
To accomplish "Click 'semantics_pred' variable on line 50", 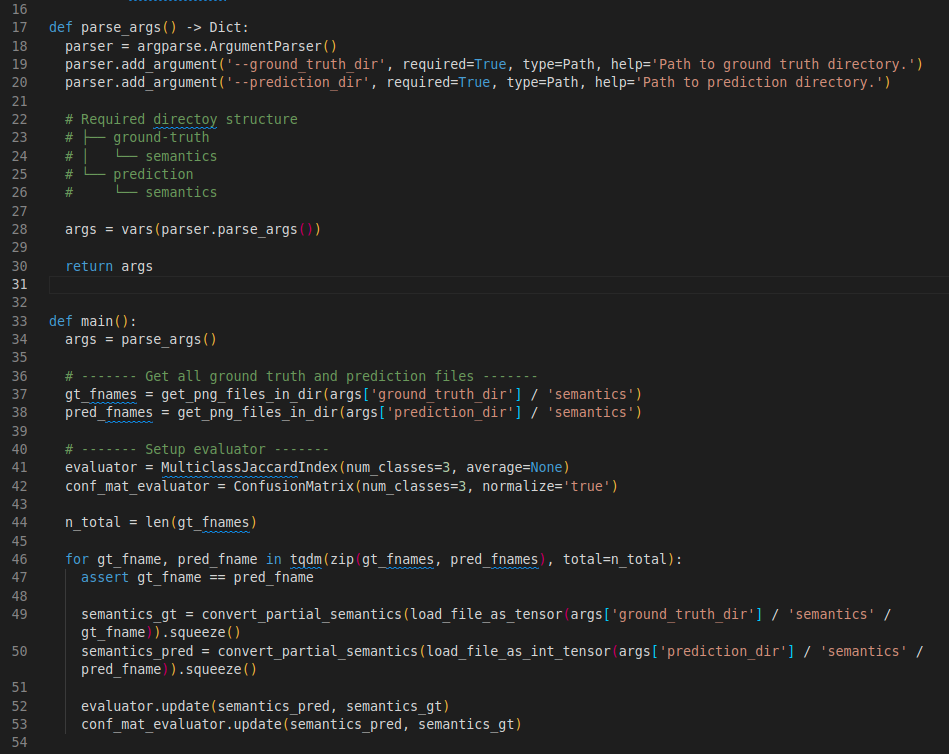I will [137, 651].
